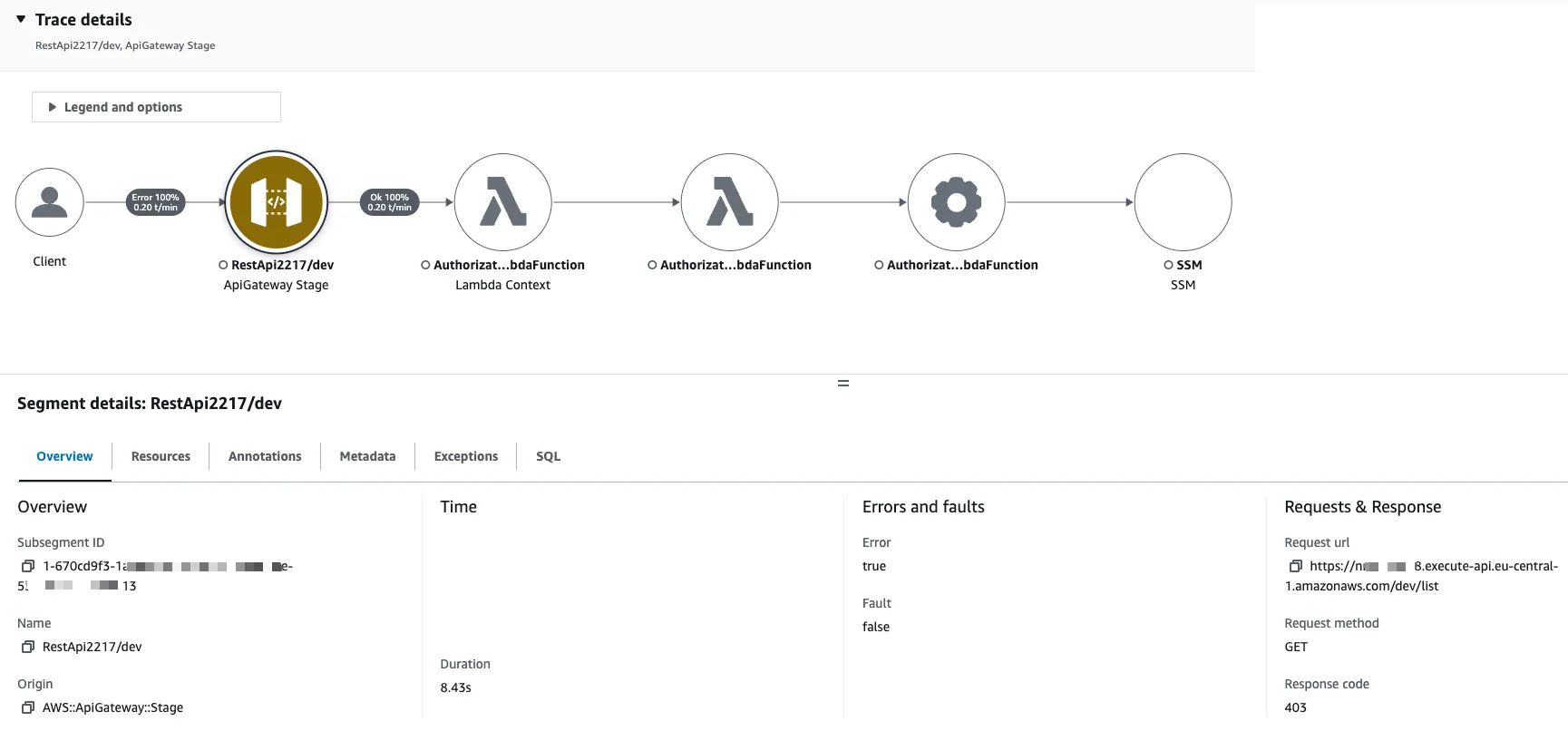Click the SSM node label
This screenshot has width=1568, height=731.
point(1189,265)
